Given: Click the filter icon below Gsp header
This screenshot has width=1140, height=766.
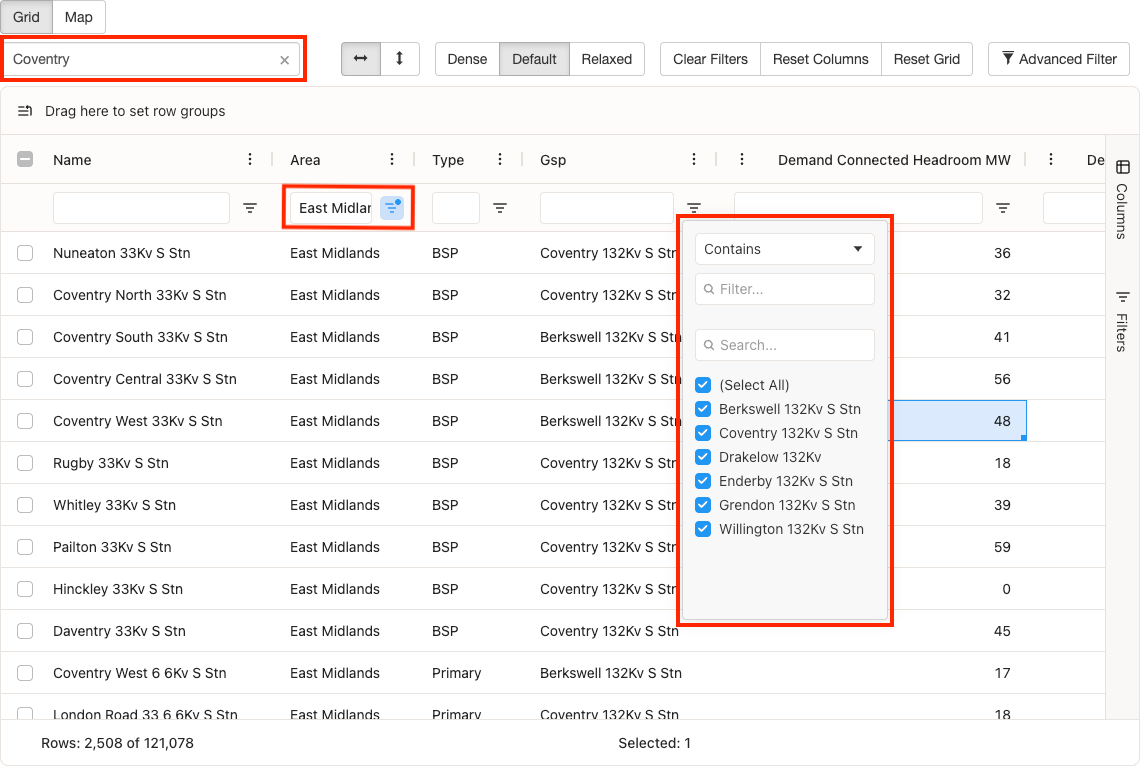Looking at the screenshot, I should point(694,207).
